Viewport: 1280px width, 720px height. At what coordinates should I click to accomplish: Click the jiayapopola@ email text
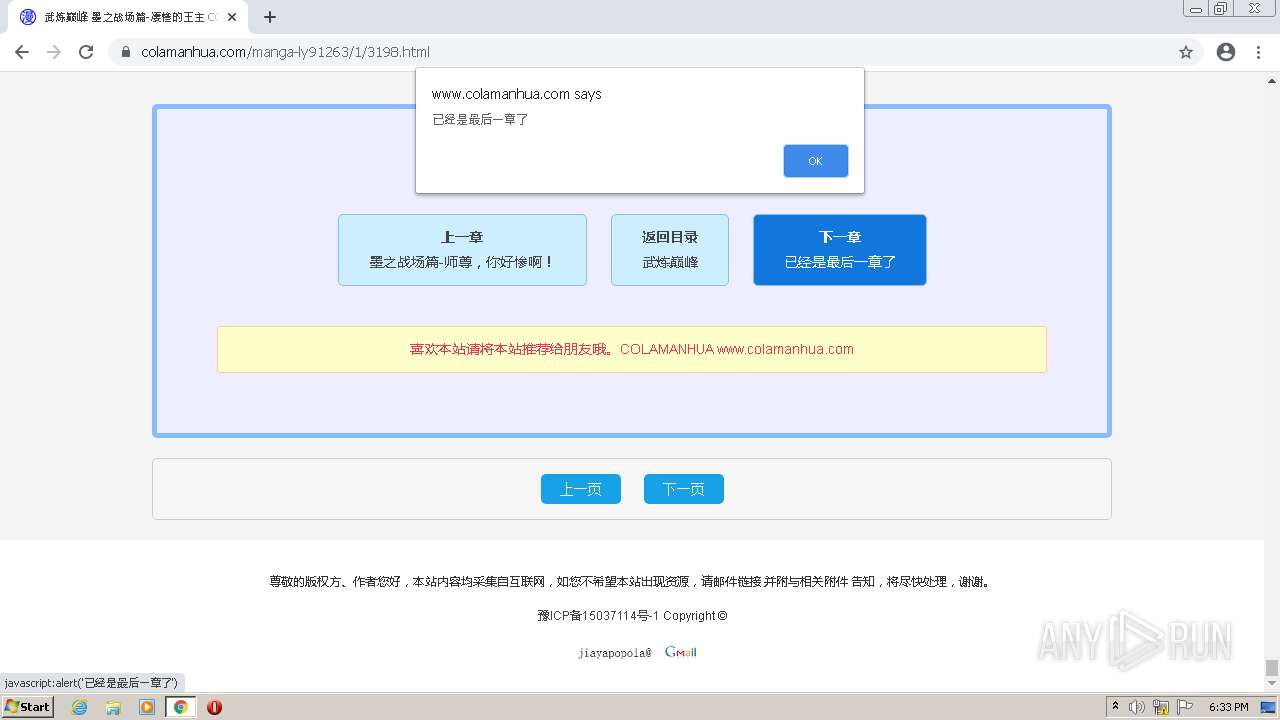click(x=614, y=653)
